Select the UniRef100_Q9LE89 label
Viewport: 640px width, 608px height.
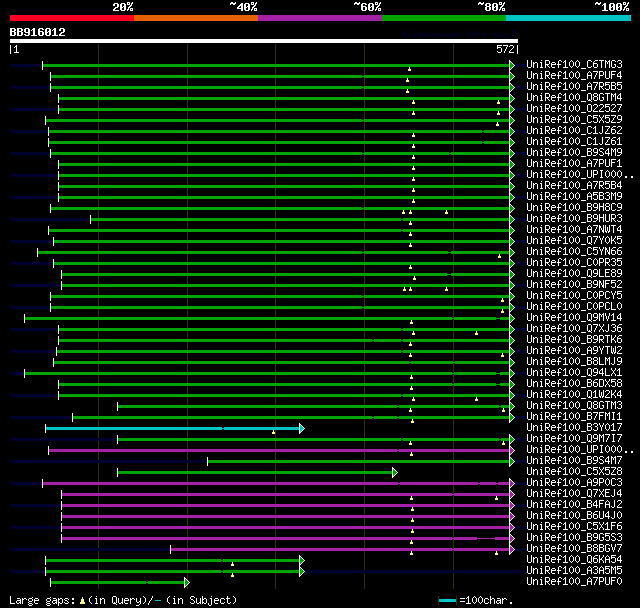(574, 274)
